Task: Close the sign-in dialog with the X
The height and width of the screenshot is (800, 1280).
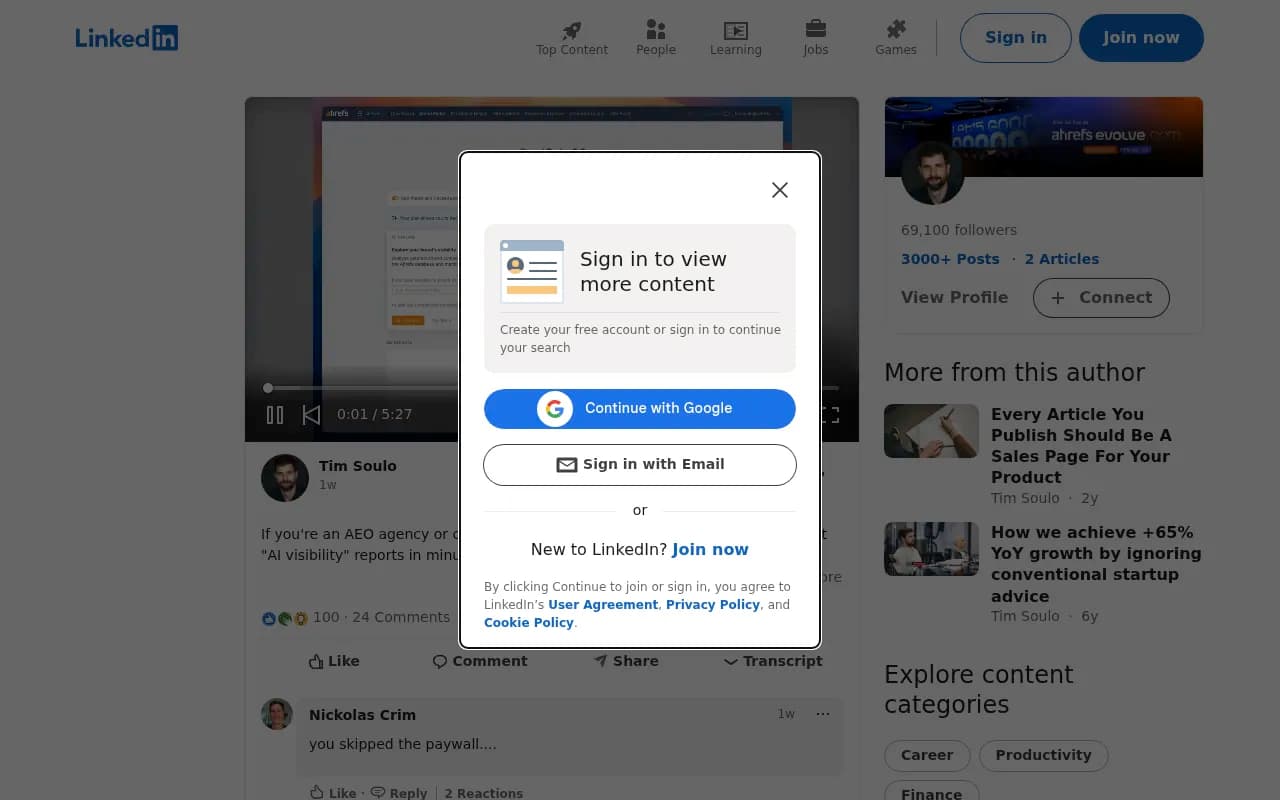Action: 780,190
